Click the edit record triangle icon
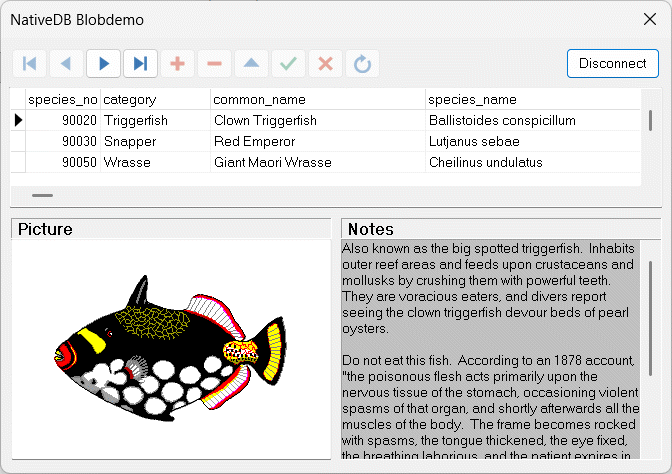672x474 pixels. [251, 63]
